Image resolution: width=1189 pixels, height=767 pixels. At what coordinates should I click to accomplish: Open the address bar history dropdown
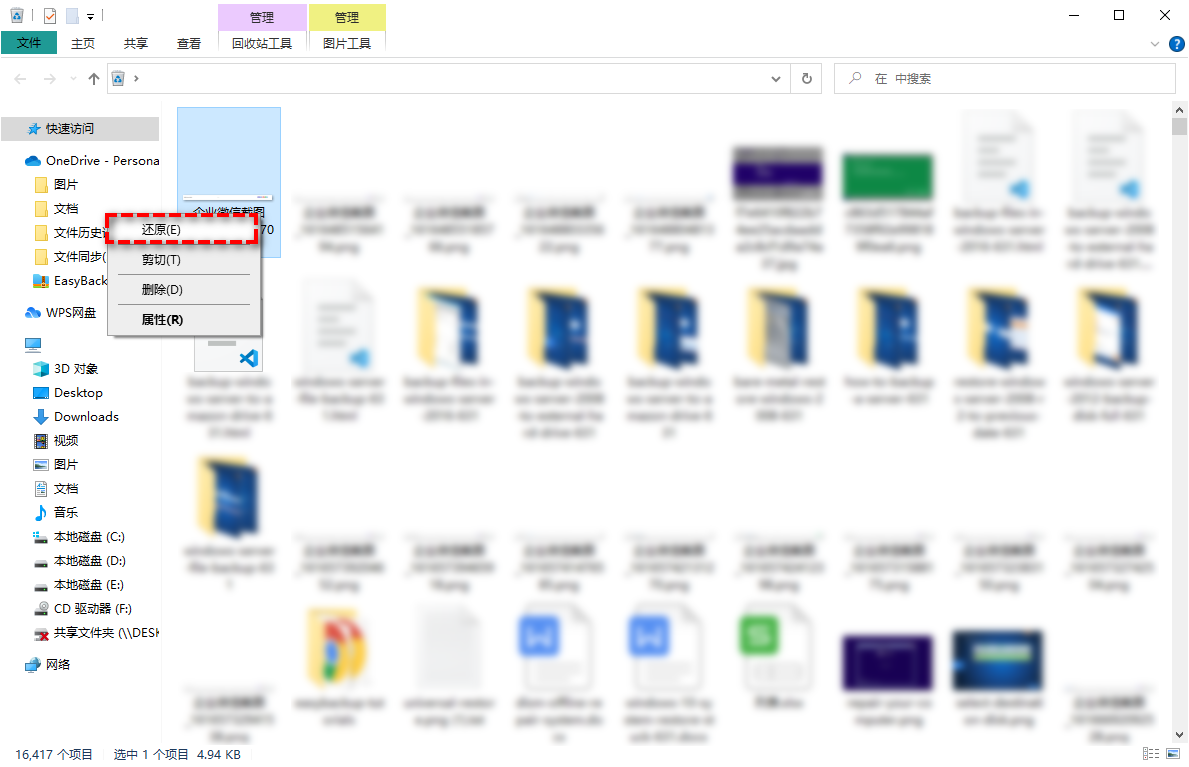point(777,78)
